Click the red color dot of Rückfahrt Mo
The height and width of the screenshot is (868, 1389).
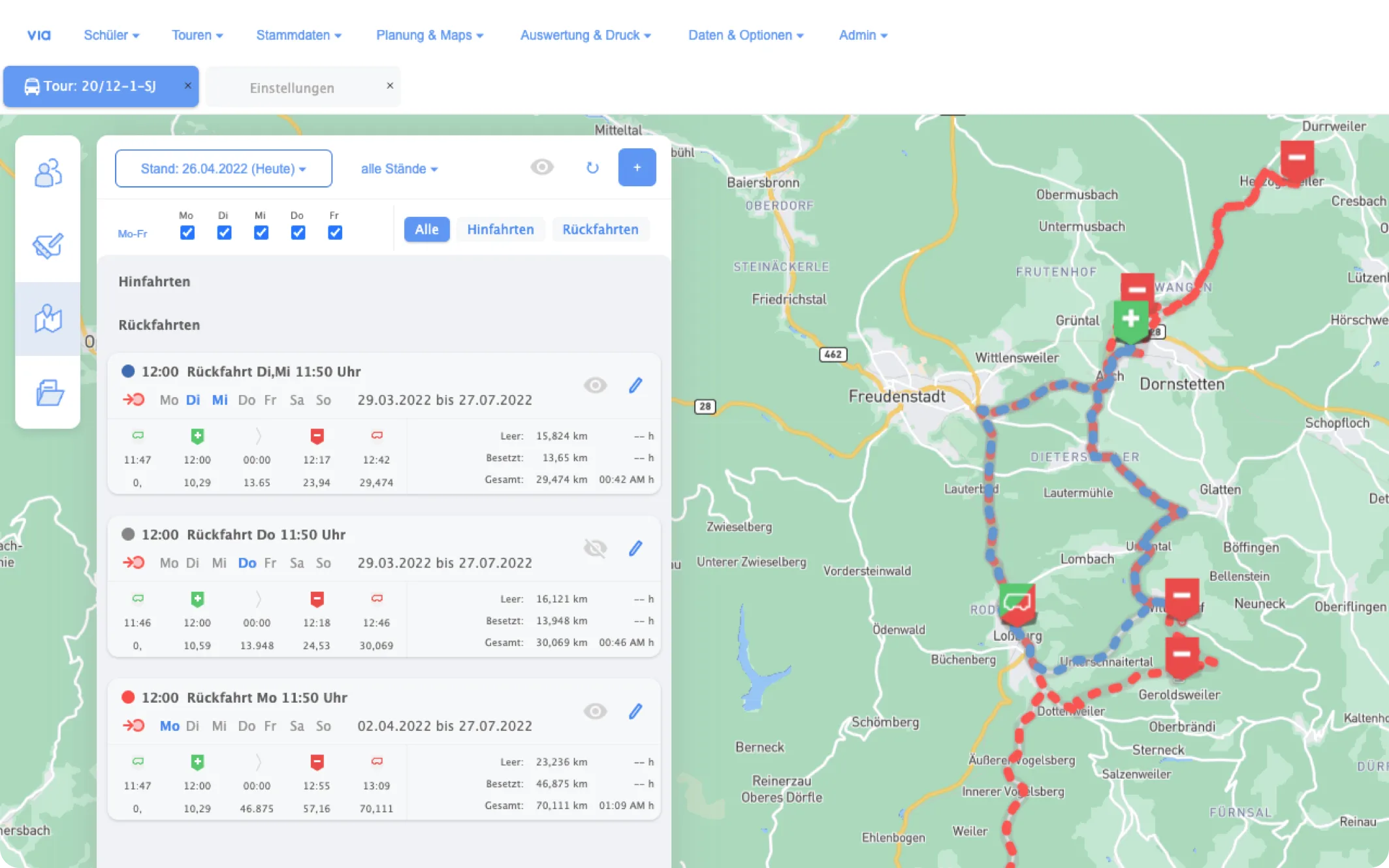[x=128, y=698]
